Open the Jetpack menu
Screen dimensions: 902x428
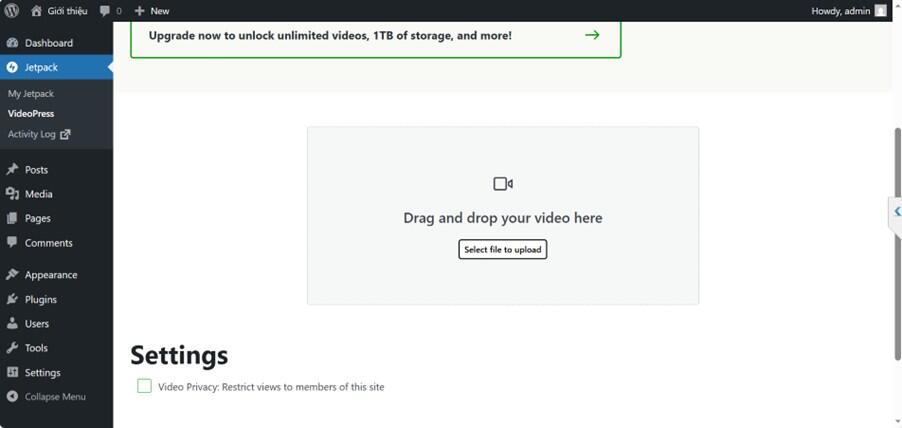[x=56, y=67]
